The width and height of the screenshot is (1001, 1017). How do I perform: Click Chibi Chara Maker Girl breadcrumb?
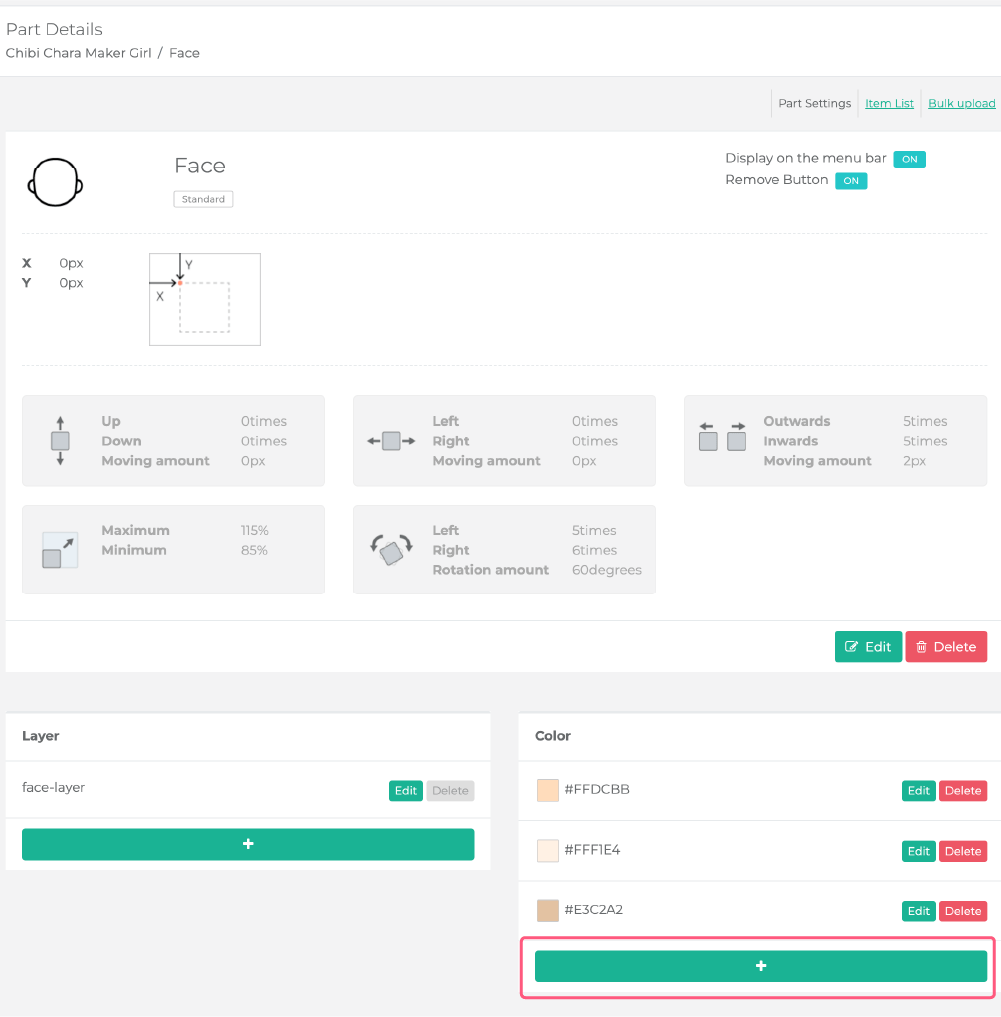tap(78, 53)
